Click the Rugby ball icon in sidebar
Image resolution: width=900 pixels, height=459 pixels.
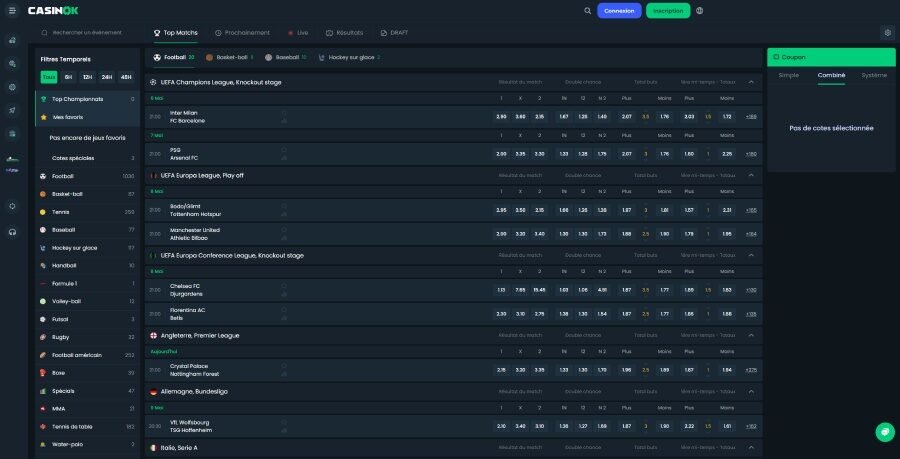(43, 337)
